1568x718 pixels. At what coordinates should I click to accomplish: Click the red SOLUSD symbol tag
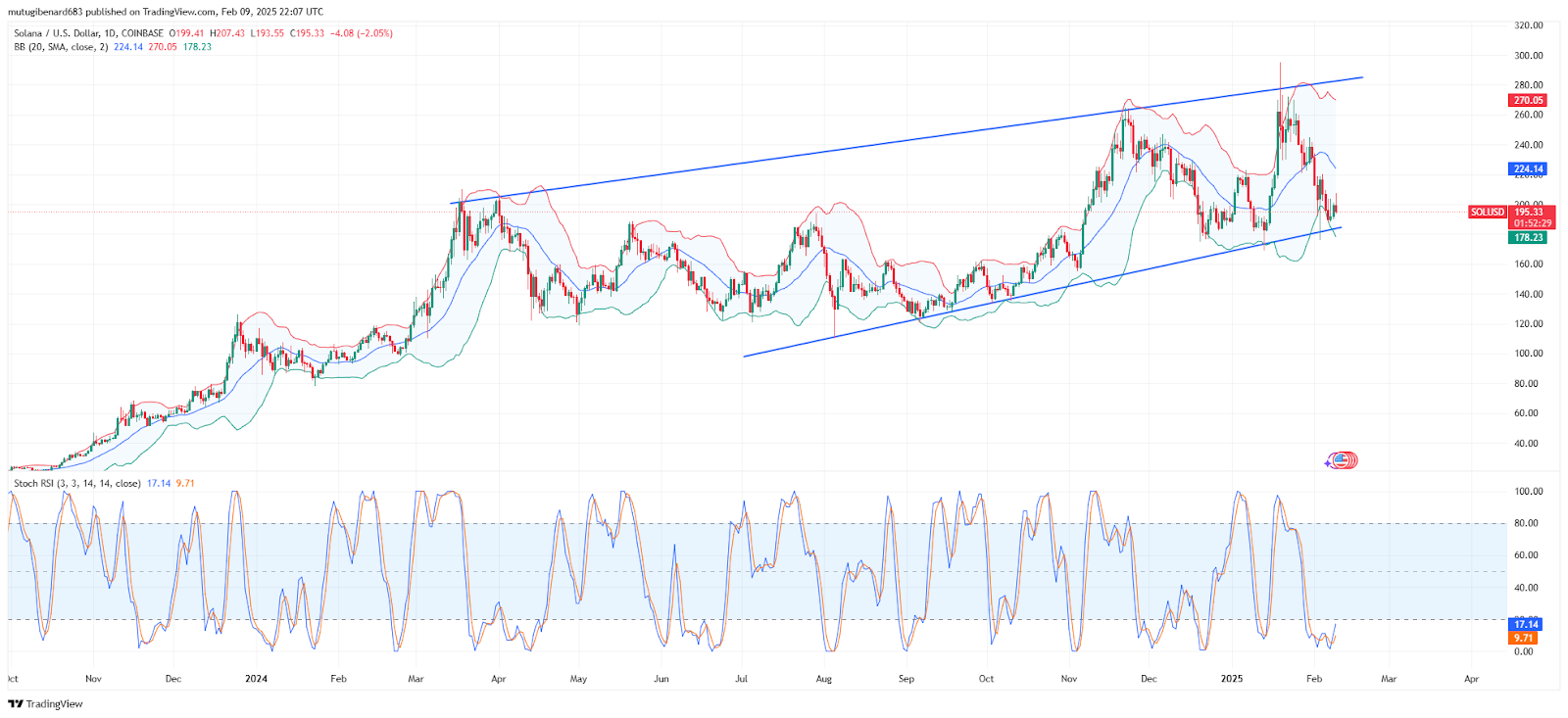pyautogui.click(x=1488, y=212)
